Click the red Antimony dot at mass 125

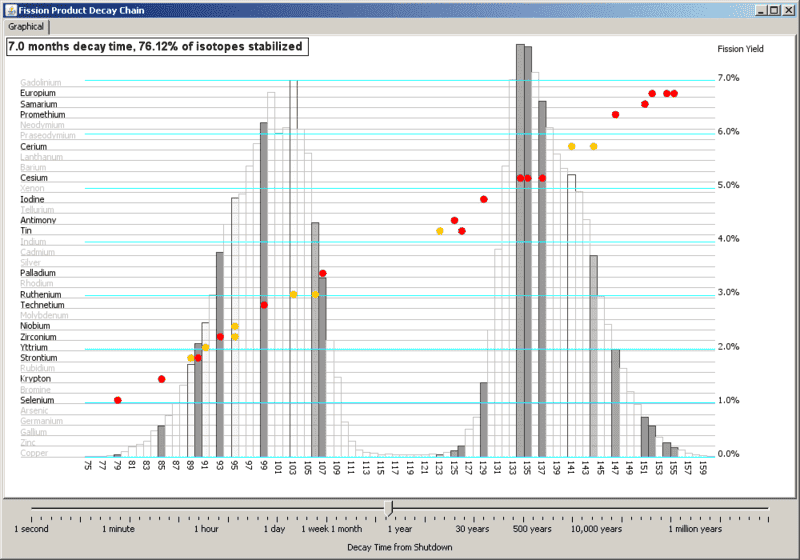point(455,220)
